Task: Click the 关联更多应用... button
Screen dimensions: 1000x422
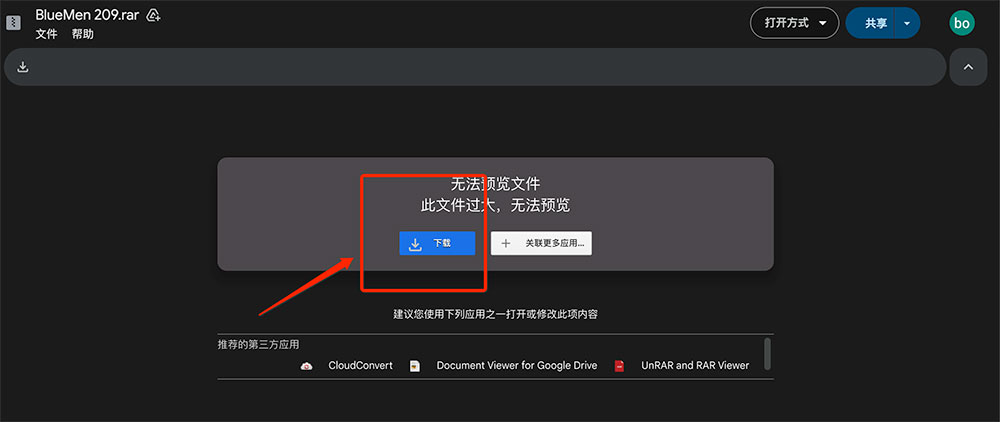Action: coord(541,243)
